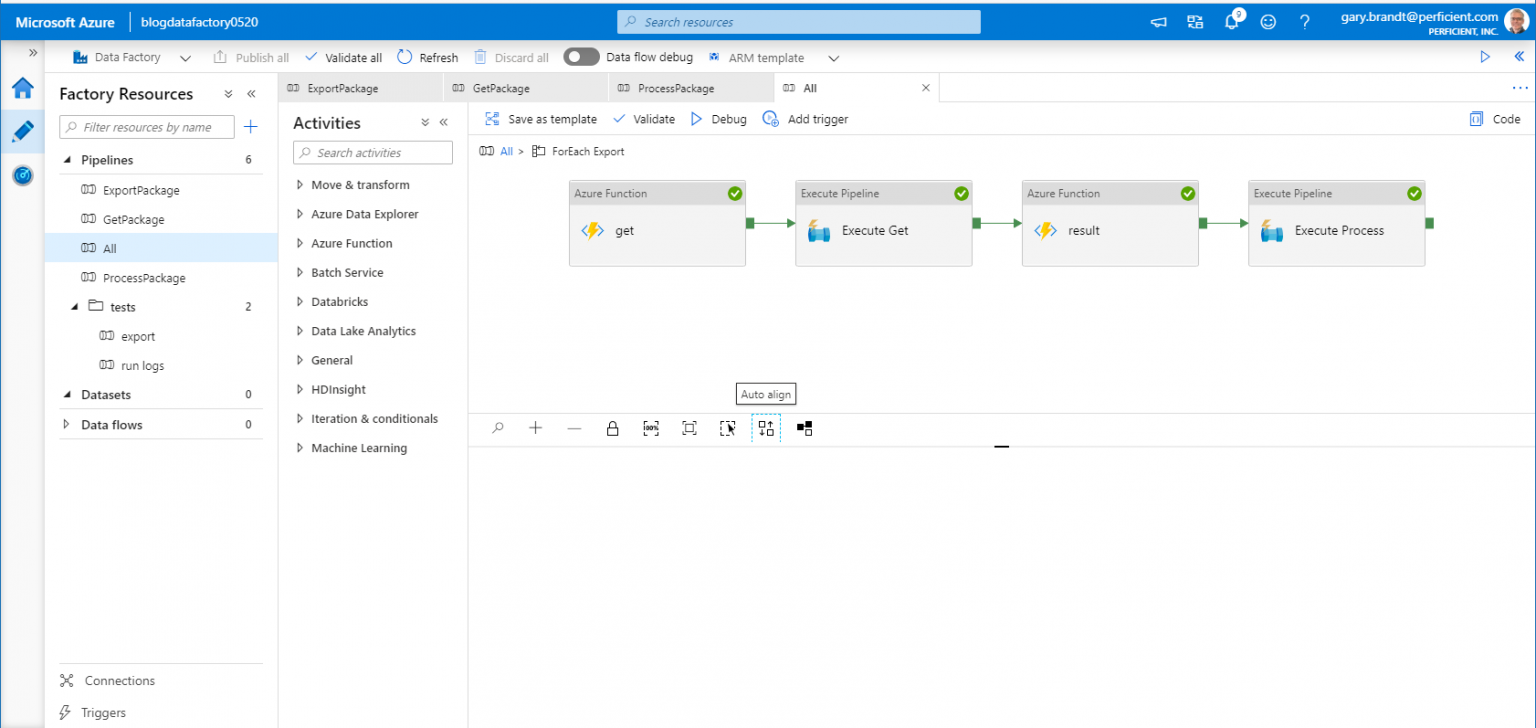
Task: Add new resource with plus icon
Action: [x=251, y=127]
